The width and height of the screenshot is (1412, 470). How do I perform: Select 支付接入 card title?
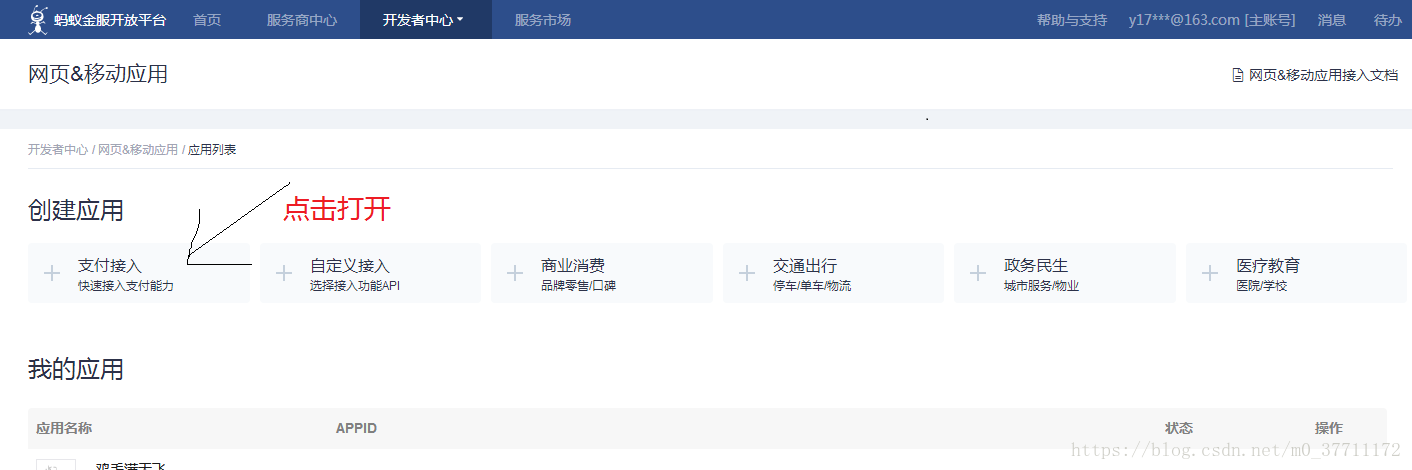coord(110,266)
